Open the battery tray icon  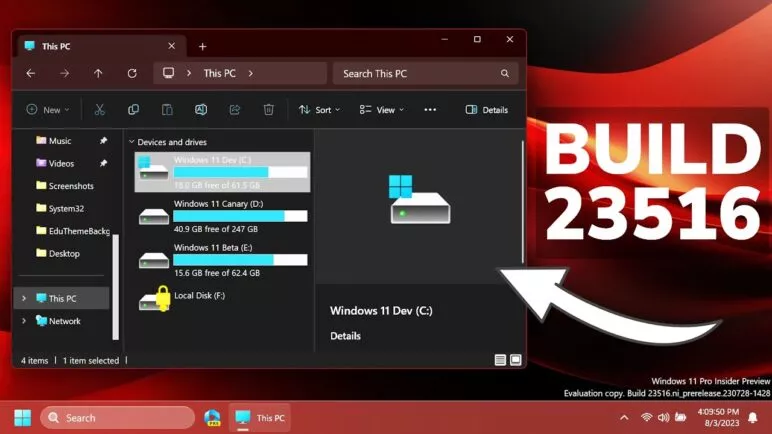coord(680,418)
